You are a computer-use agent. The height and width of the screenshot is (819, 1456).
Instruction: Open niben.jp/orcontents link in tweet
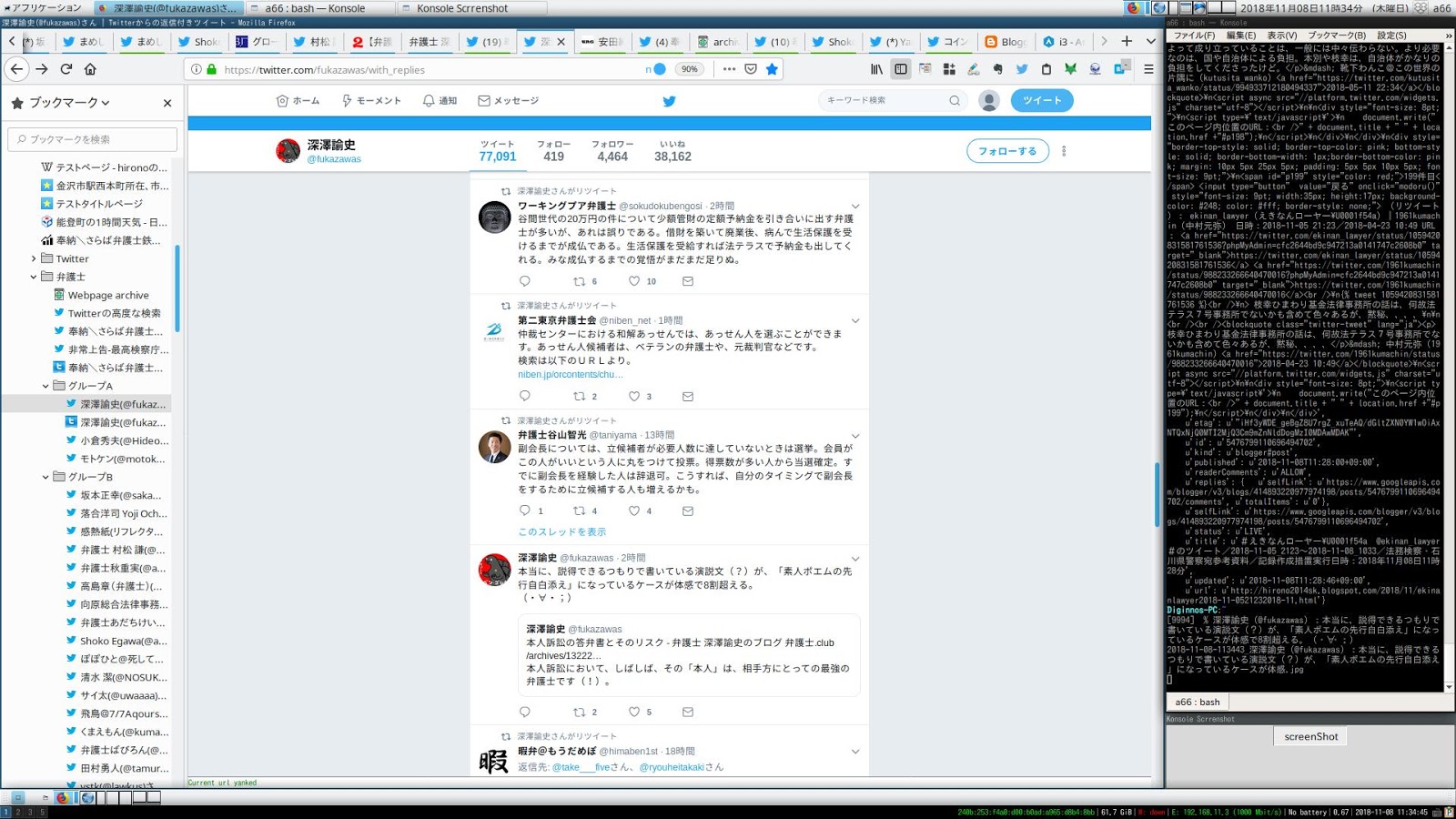pos(571,374)
